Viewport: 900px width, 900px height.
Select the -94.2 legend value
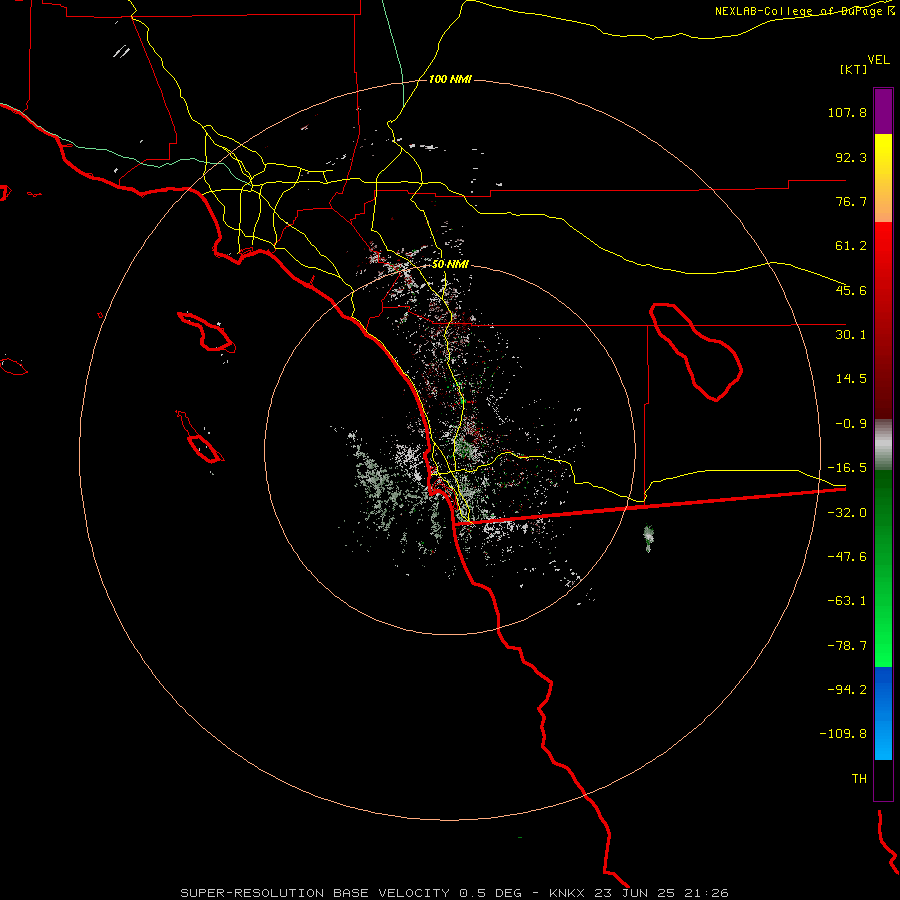pyautogui.click(x=847, y=690)
